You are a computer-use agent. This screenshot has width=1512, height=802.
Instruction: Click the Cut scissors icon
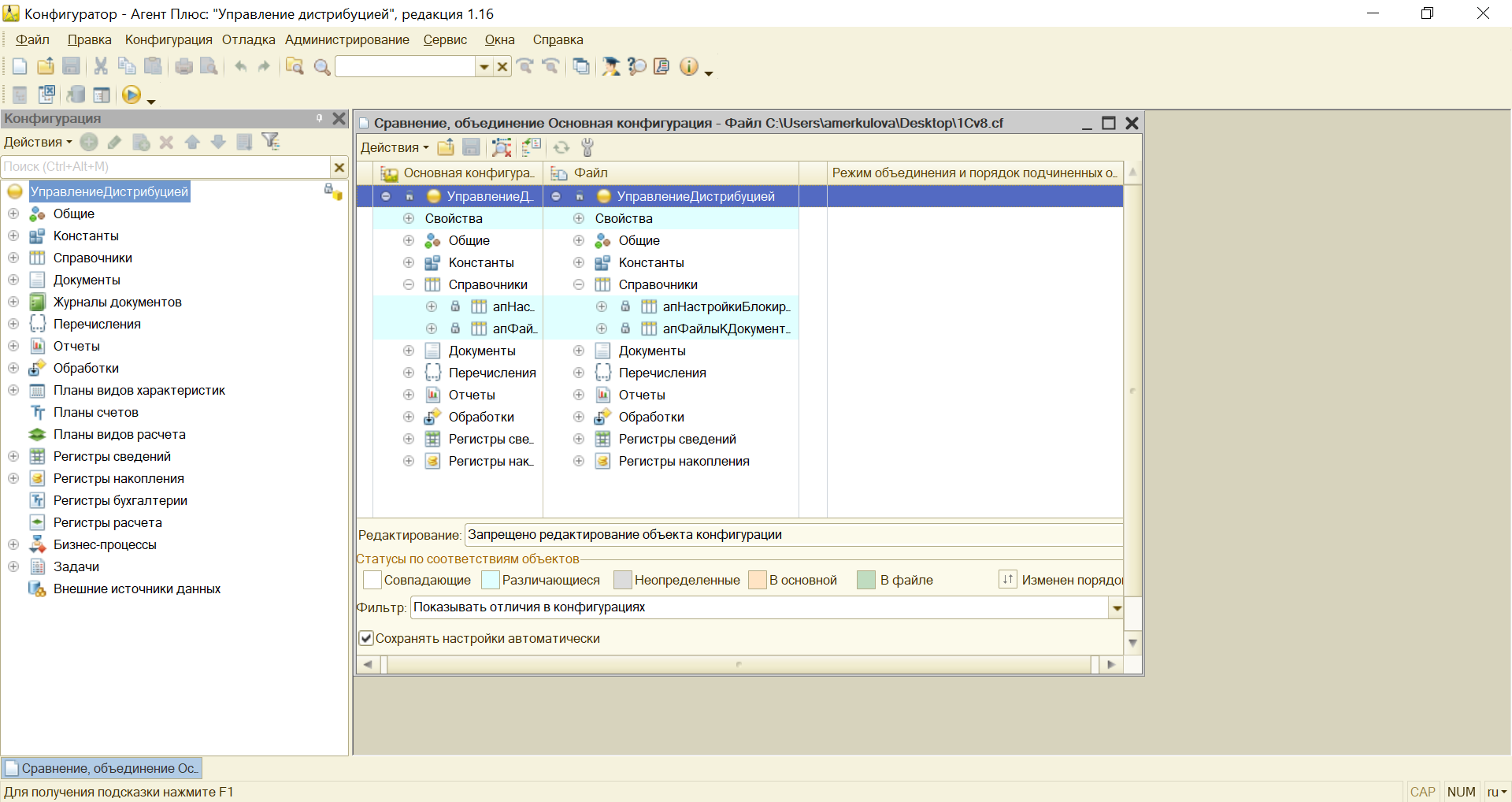(101, 67)
